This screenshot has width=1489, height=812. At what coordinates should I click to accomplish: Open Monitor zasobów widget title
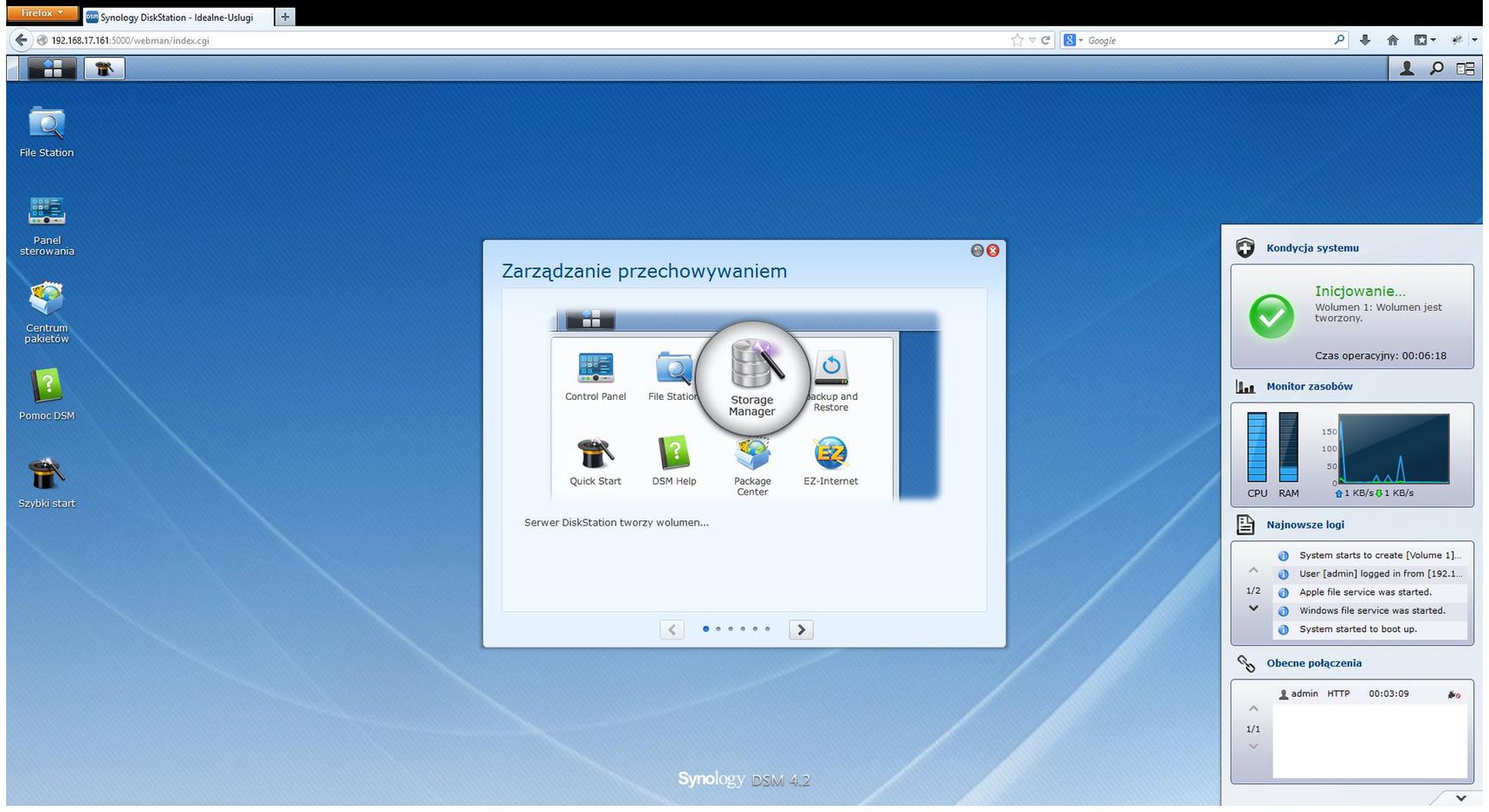pos(1309,387)
